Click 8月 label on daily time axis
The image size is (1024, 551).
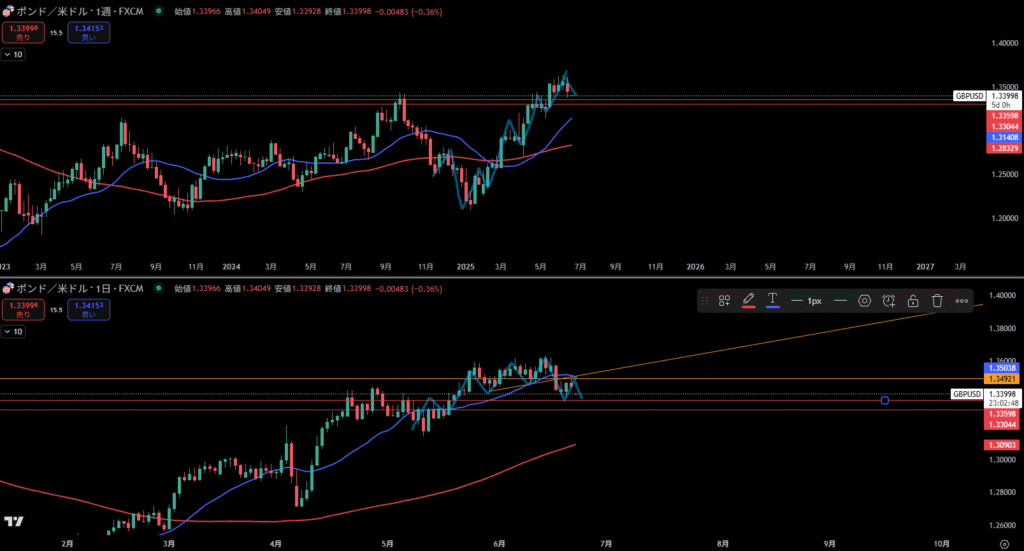click(x=723, y=544)
